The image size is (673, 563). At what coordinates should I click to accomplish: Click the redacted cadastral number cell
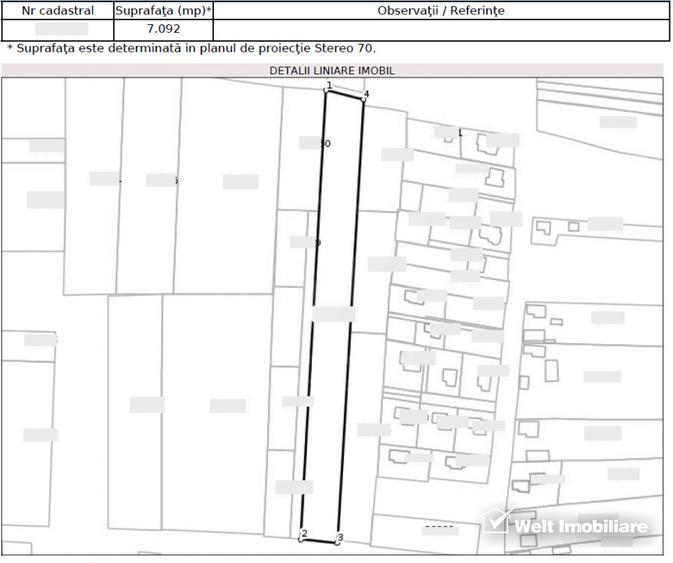[x=58, y=30]
